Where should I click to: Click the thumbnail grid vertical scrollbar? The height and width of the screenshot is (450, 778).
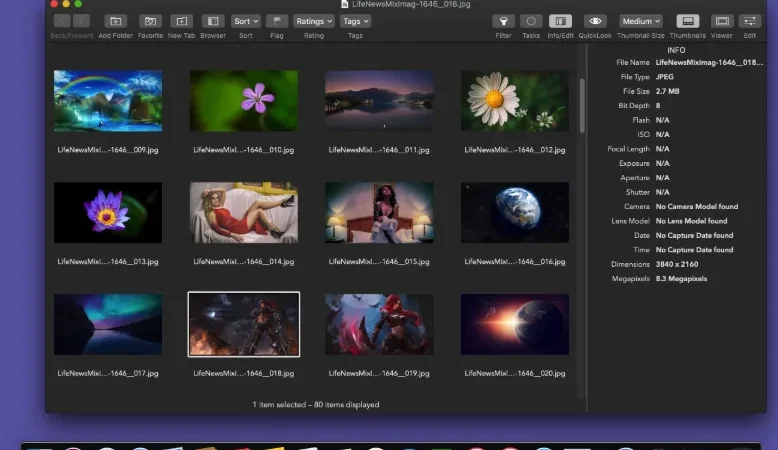point(582,105)
